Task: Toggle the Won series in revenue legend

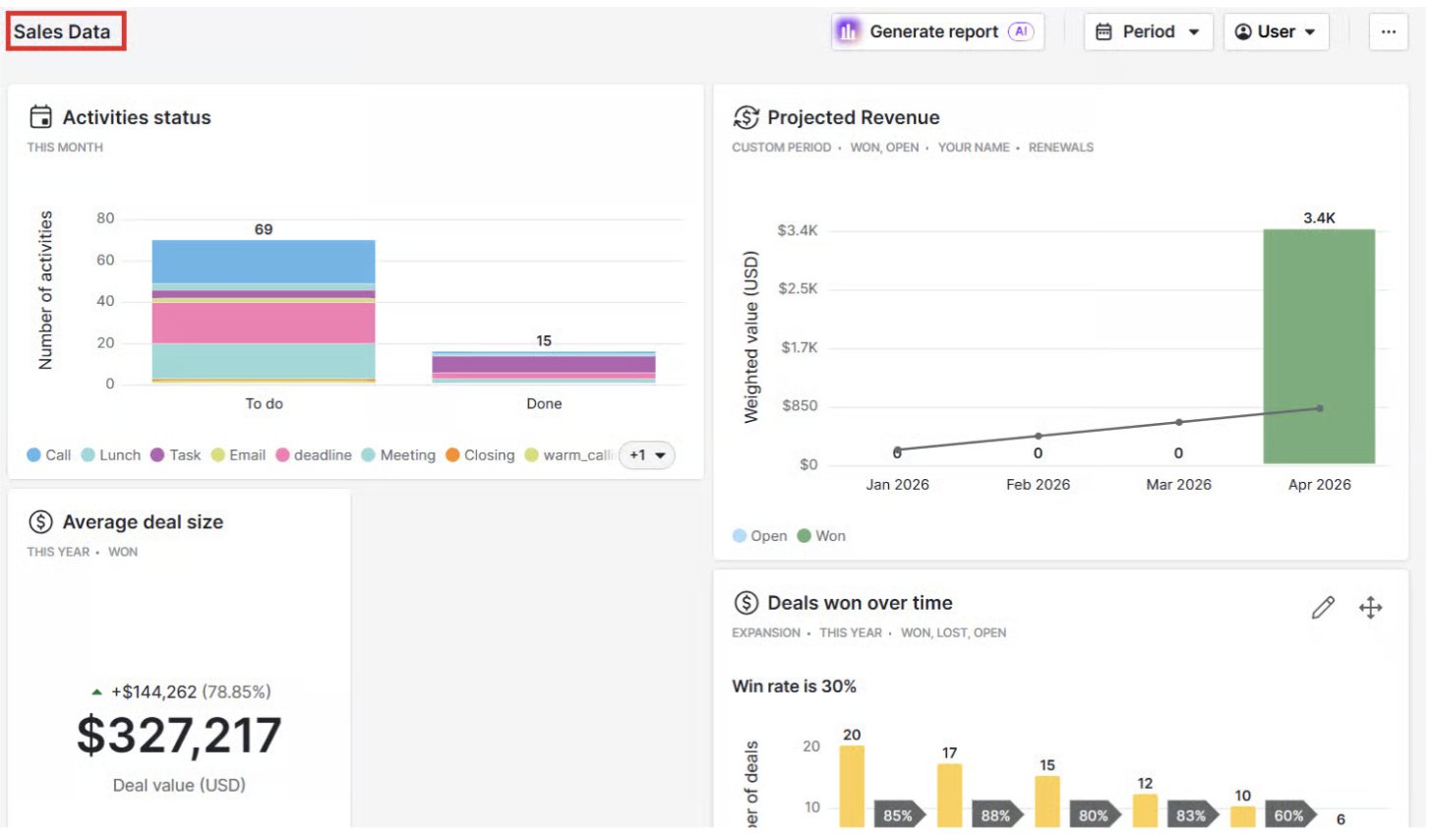Action: point(821,536)
